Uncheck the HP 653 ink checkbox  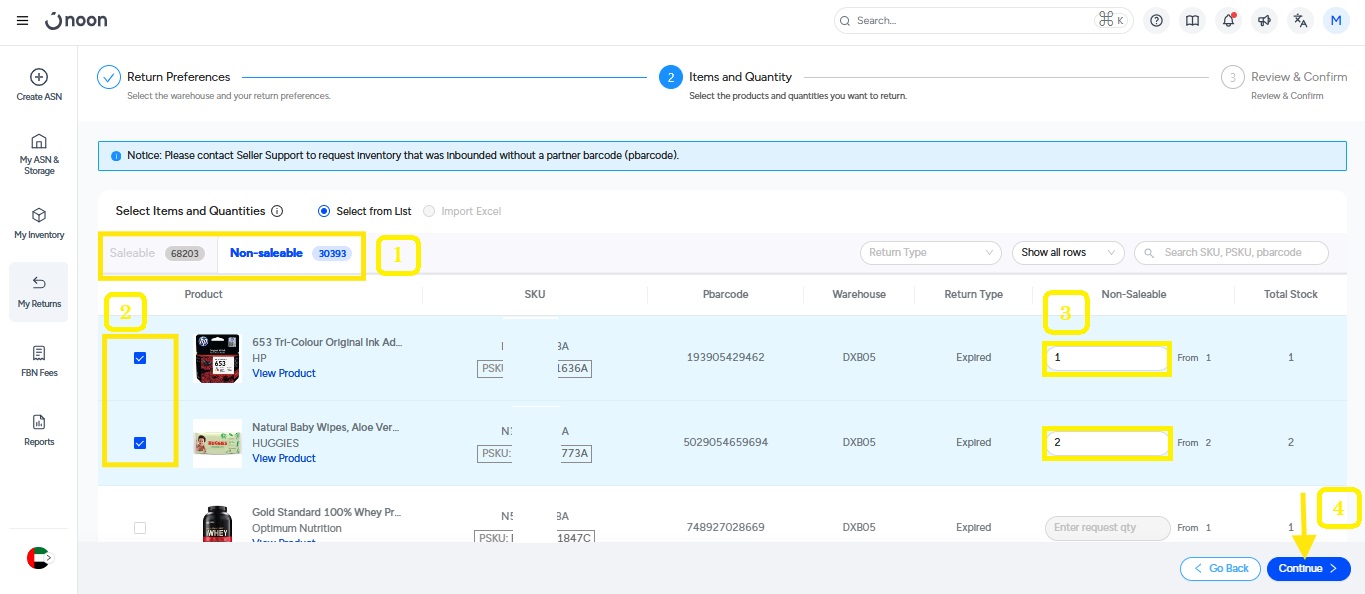140,358
